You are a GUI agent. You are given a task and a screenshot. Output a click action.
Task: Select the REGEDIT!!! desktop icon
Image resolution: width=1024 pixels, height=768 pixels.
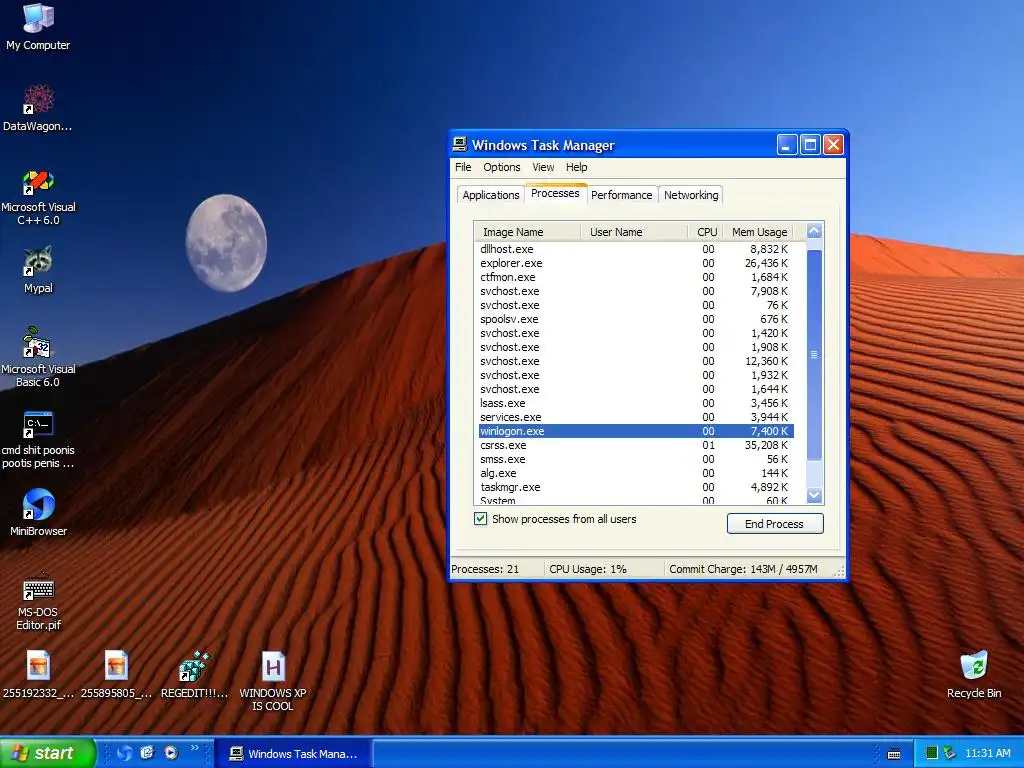coord(195,674)
